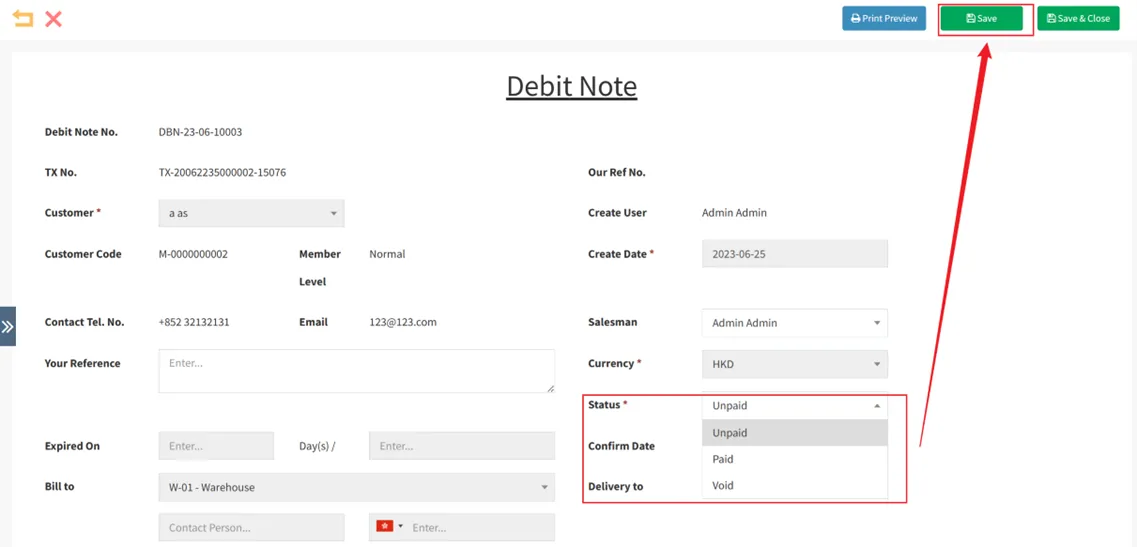Open the Print Preview
This screenshot has height=547, width=1137.
[884, 18]
